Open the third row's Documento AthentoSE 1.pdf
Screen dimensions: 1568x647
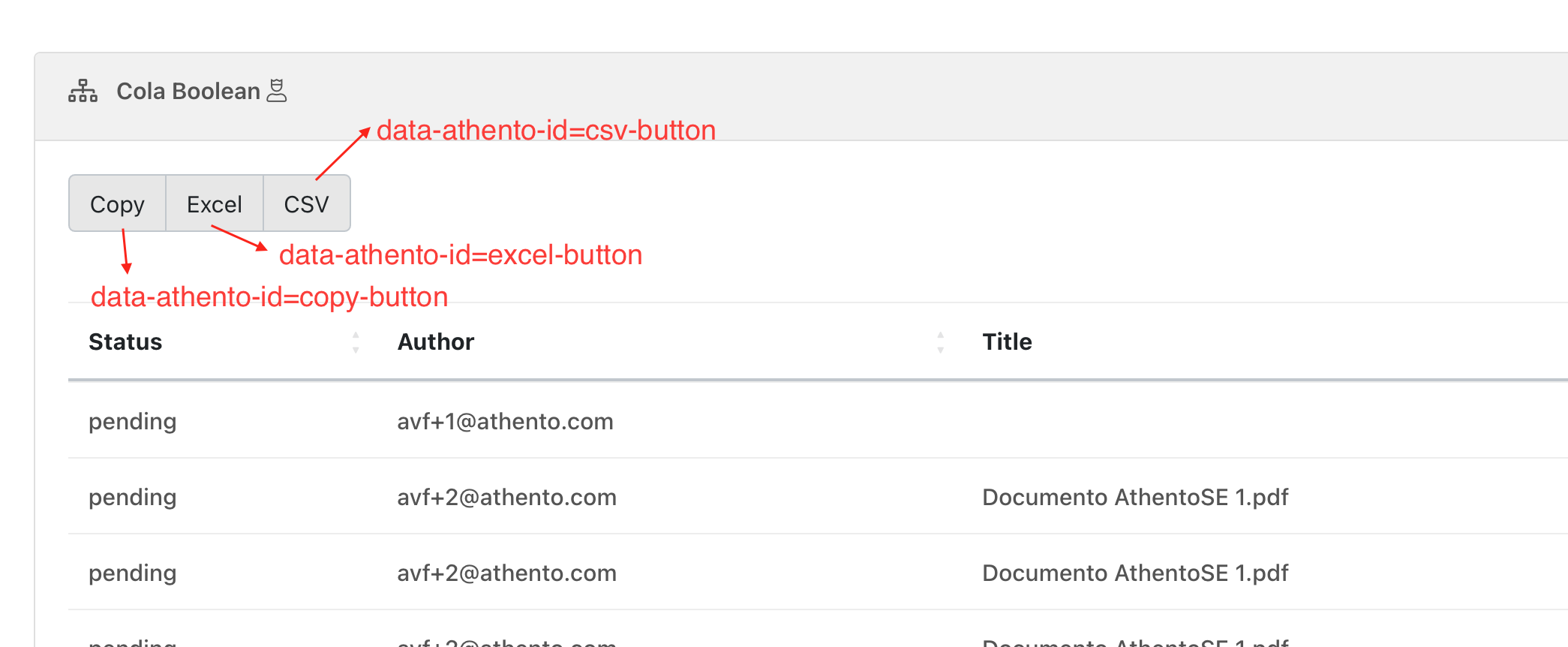tap(1134, 573)
